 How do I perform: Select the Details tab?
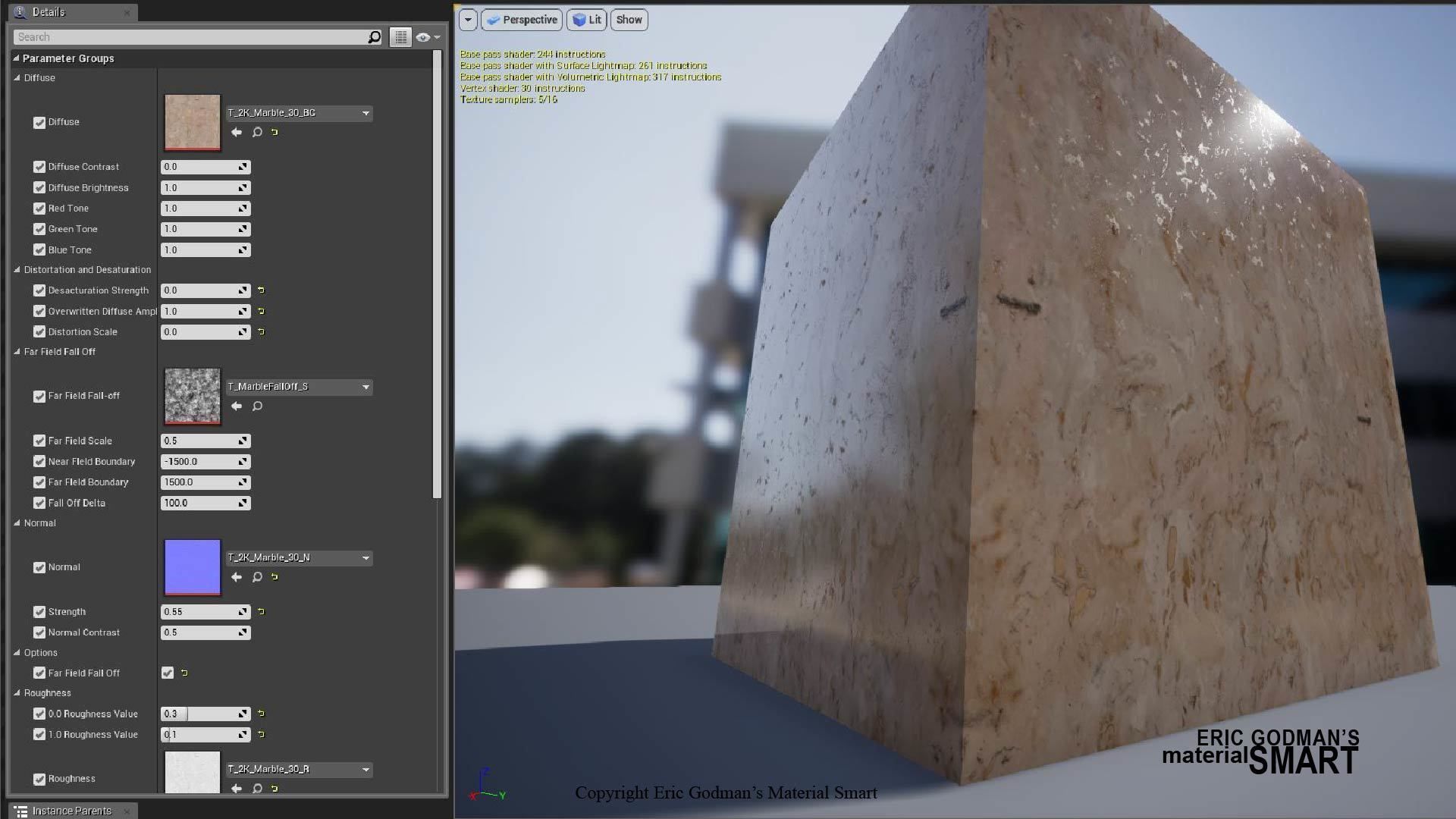coord(73,12)
